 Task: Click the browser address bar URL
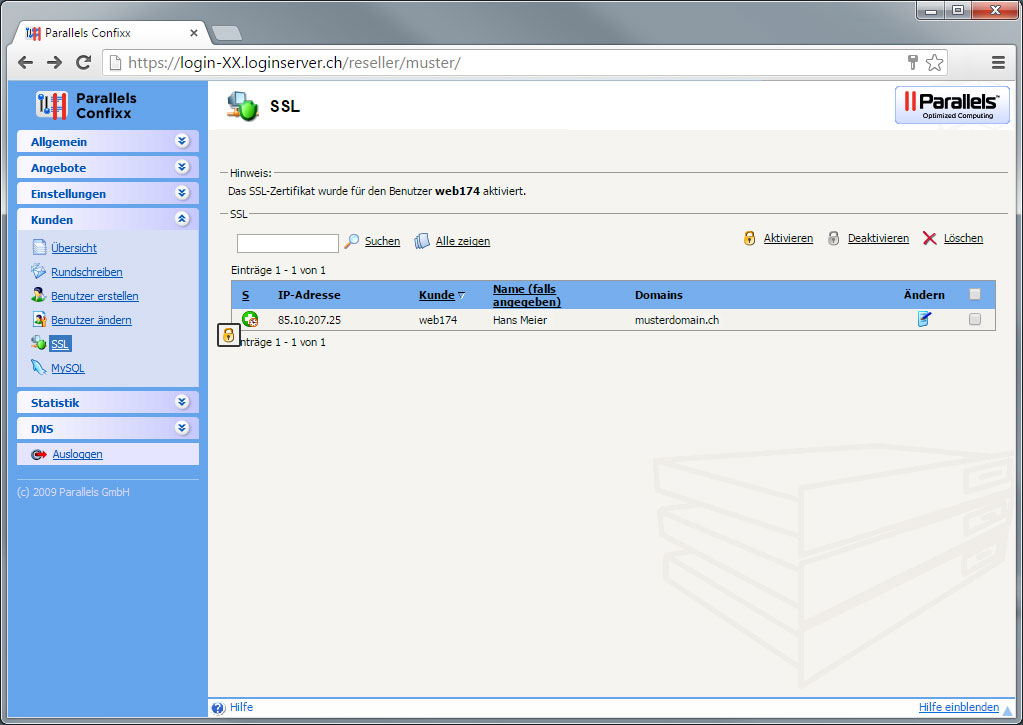pos(294,63)
